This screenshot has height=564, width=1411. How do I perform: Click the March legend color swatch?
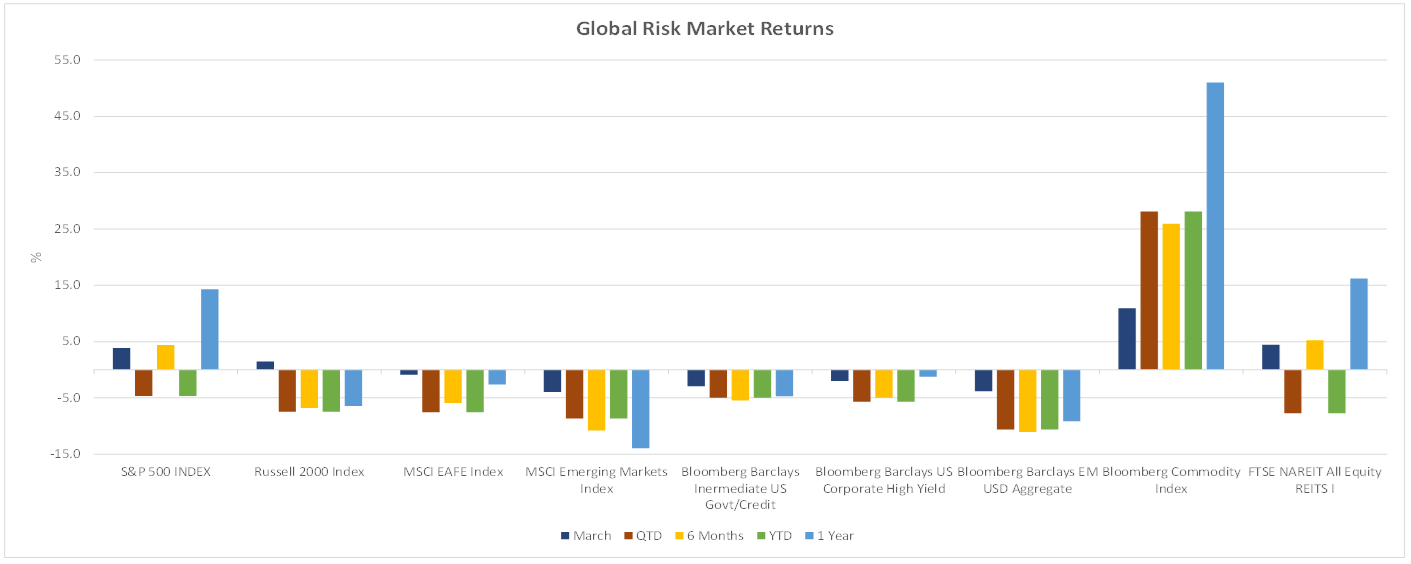point(566,536)
